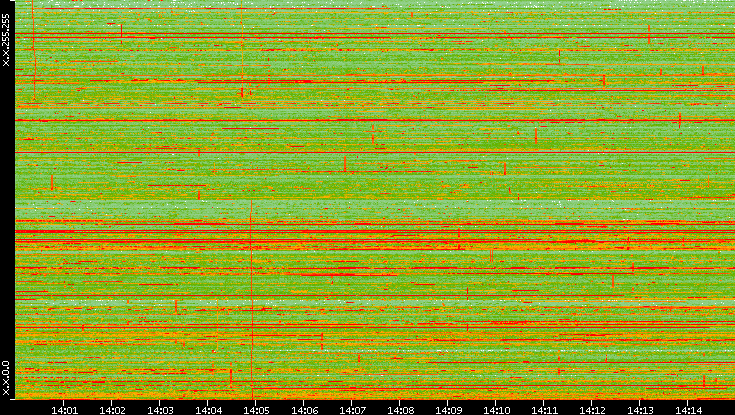Select the 14:04 tick label

pyautogui.click(x=208, y=410)
